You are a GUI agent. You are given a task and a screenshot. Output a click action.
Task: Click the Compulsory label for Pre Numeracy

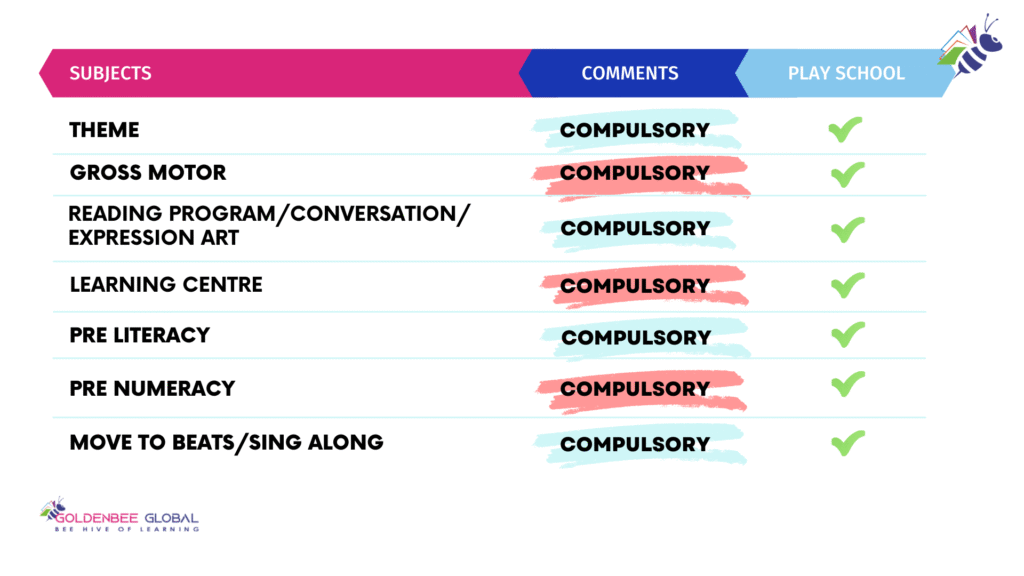click(x=635, y=388)
